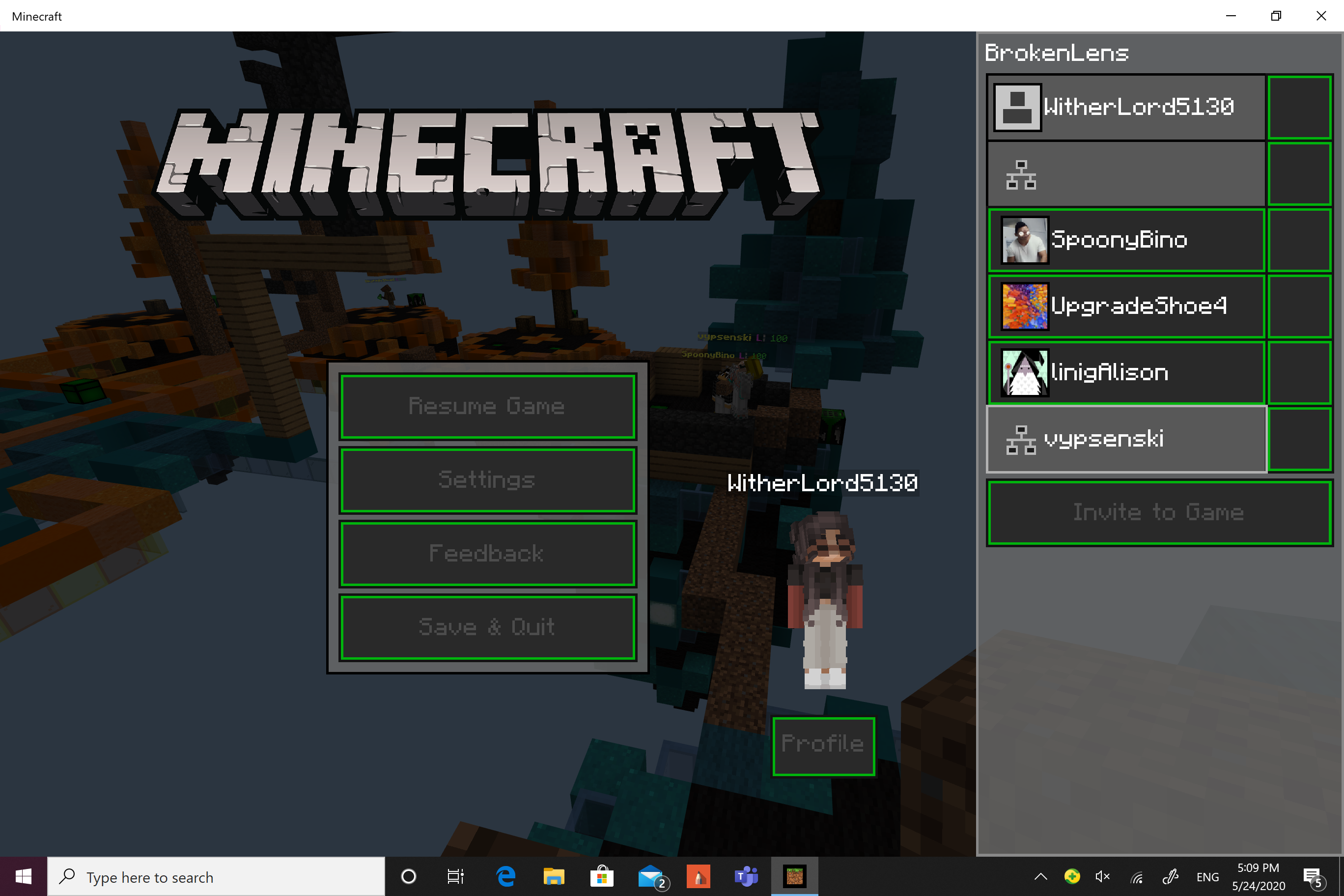Image resolution: width=1344 pixels, height=896 pixels.
Task: Minimize the Minecraft window
Action: 1232,16
